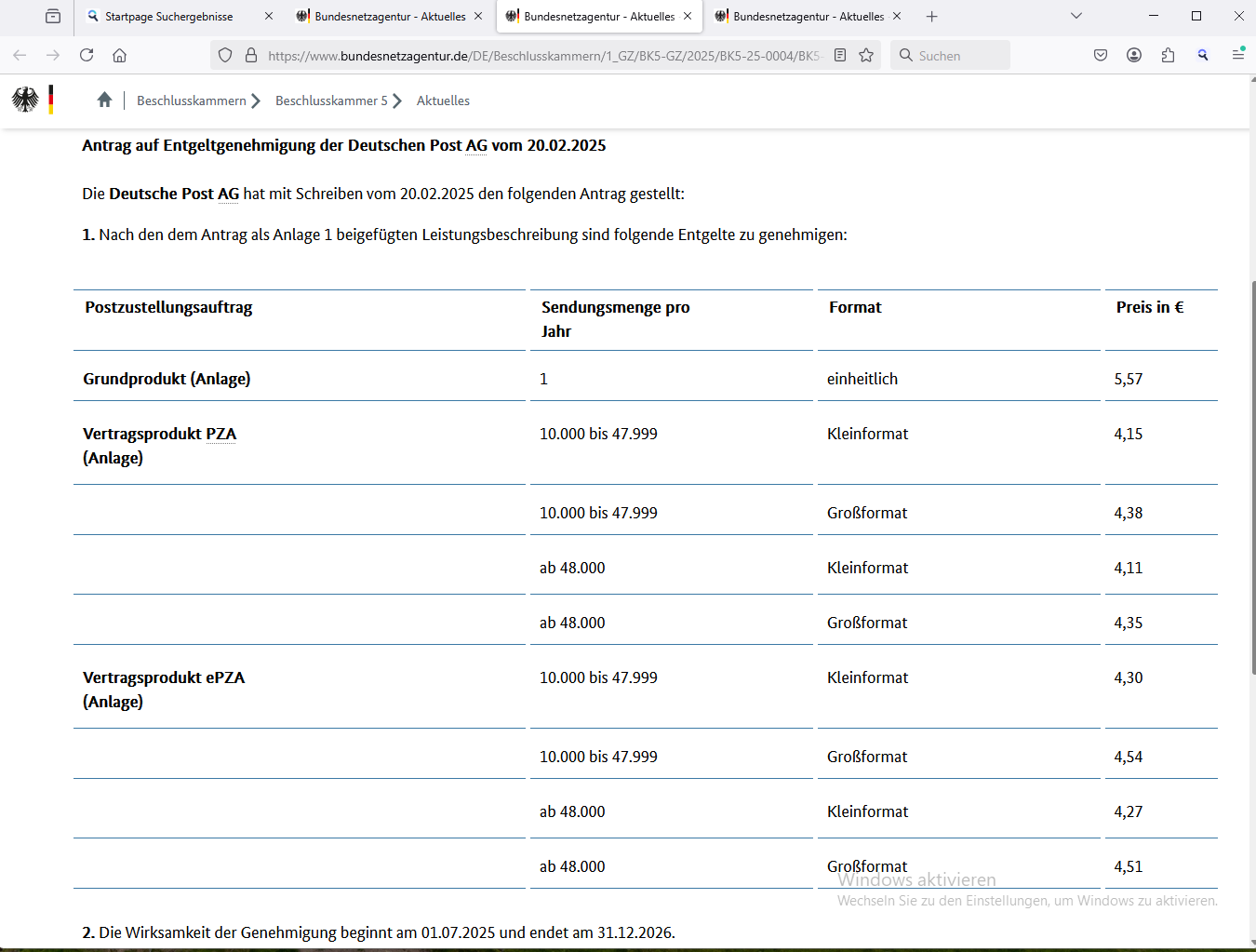Image resolution: width=1256 pixels, height=952 pixels.
Task: Click the sentence starting 'Nach den dem Antrag'
Action: pyautogui.click(x=465, y=235)
